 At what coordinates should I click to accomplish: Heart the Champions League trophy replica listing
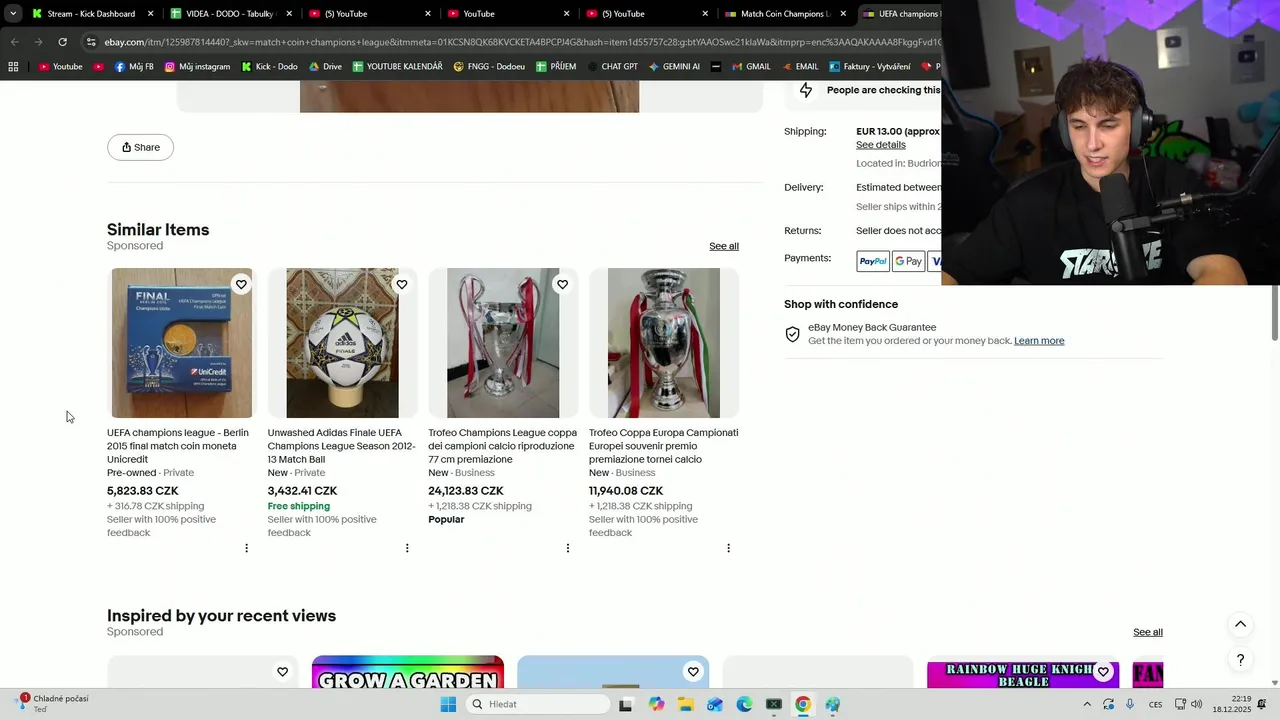(x=562, y=285)
